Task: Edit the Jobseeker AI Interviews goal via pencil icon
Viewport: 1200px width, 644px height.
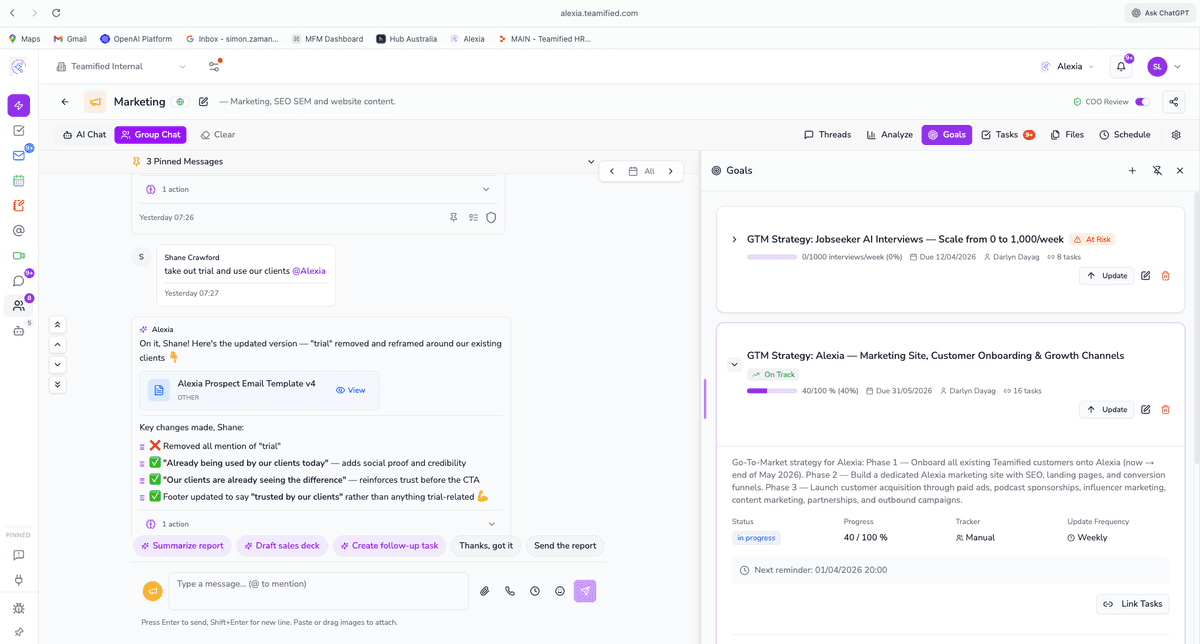Action: pos(1145,275)
